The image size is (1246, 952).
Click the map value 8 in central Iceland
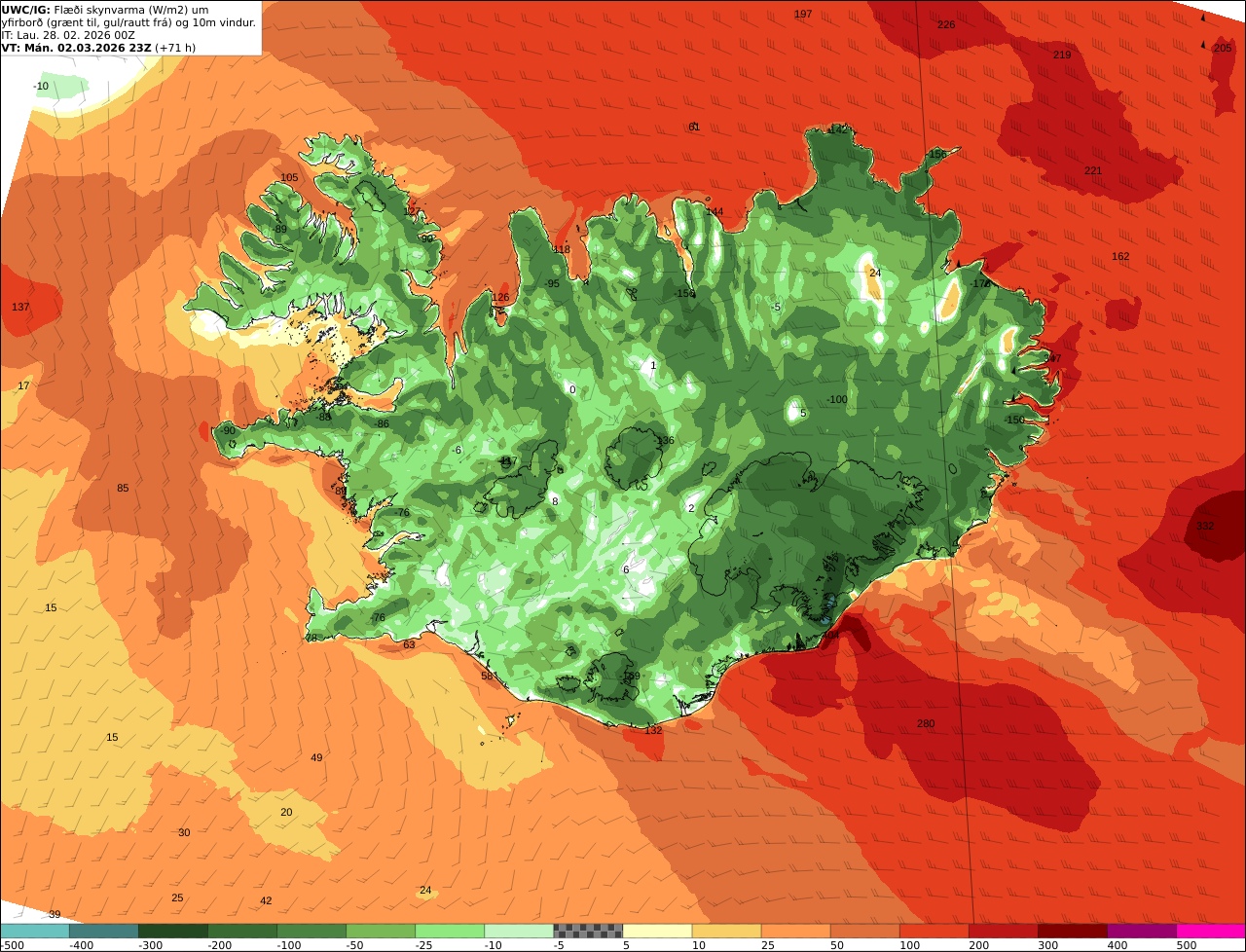tap(555, 500)
